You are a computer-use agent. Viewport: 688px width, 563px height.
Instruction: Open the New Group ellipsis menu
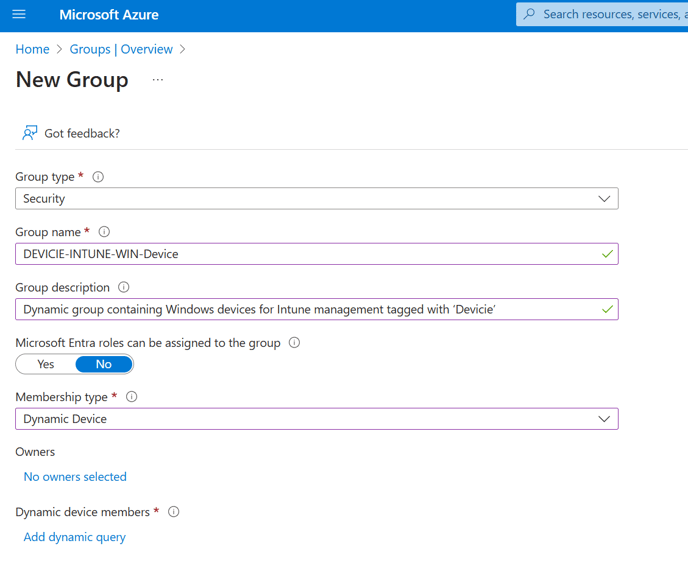click(x=158, y=80)
